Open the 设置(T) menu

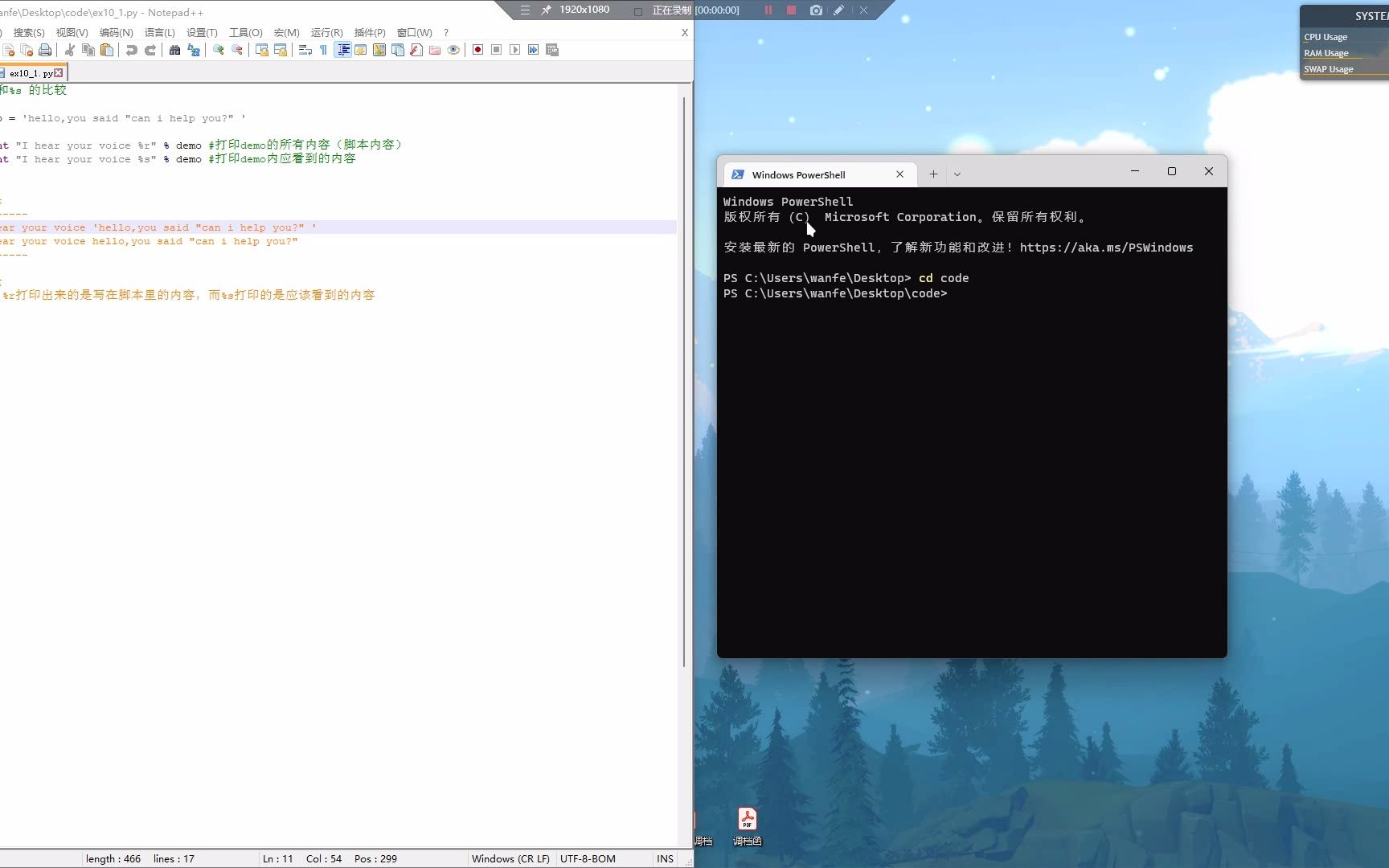(x=202, y=33)
